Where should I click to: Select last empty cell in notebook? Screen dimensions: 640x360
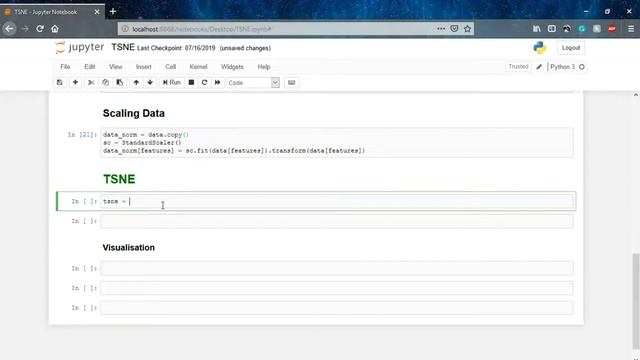pos(337,308)
